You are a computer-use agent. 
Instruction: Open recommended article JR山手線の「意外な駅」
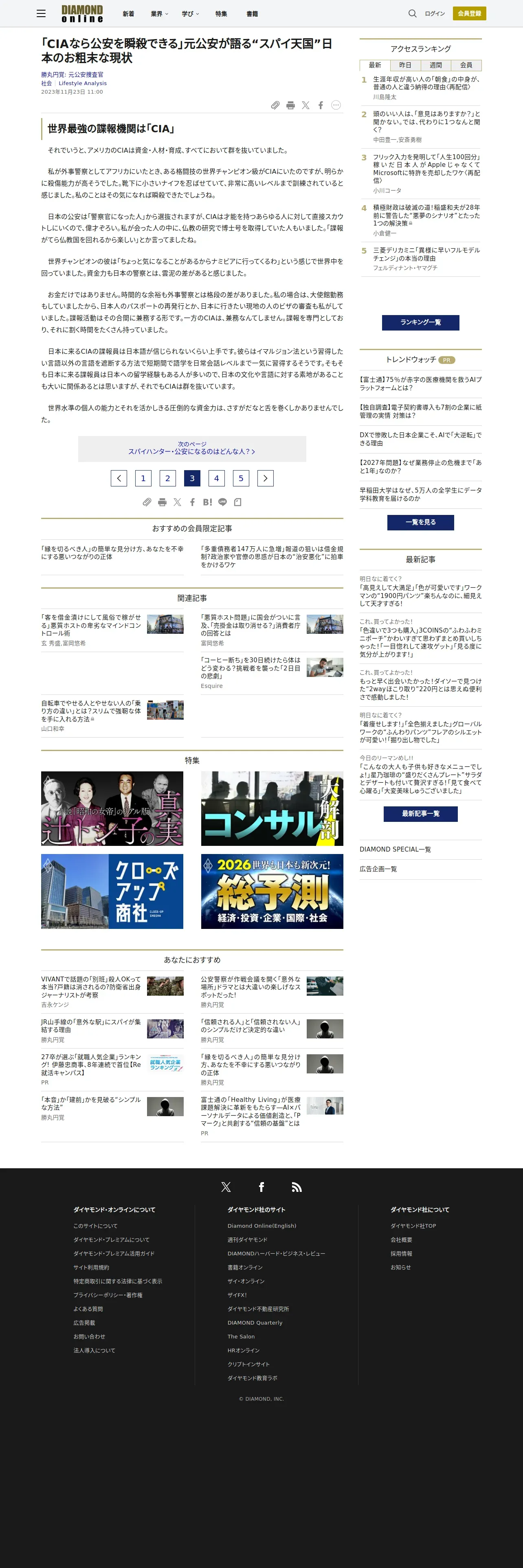(91, 1026)
